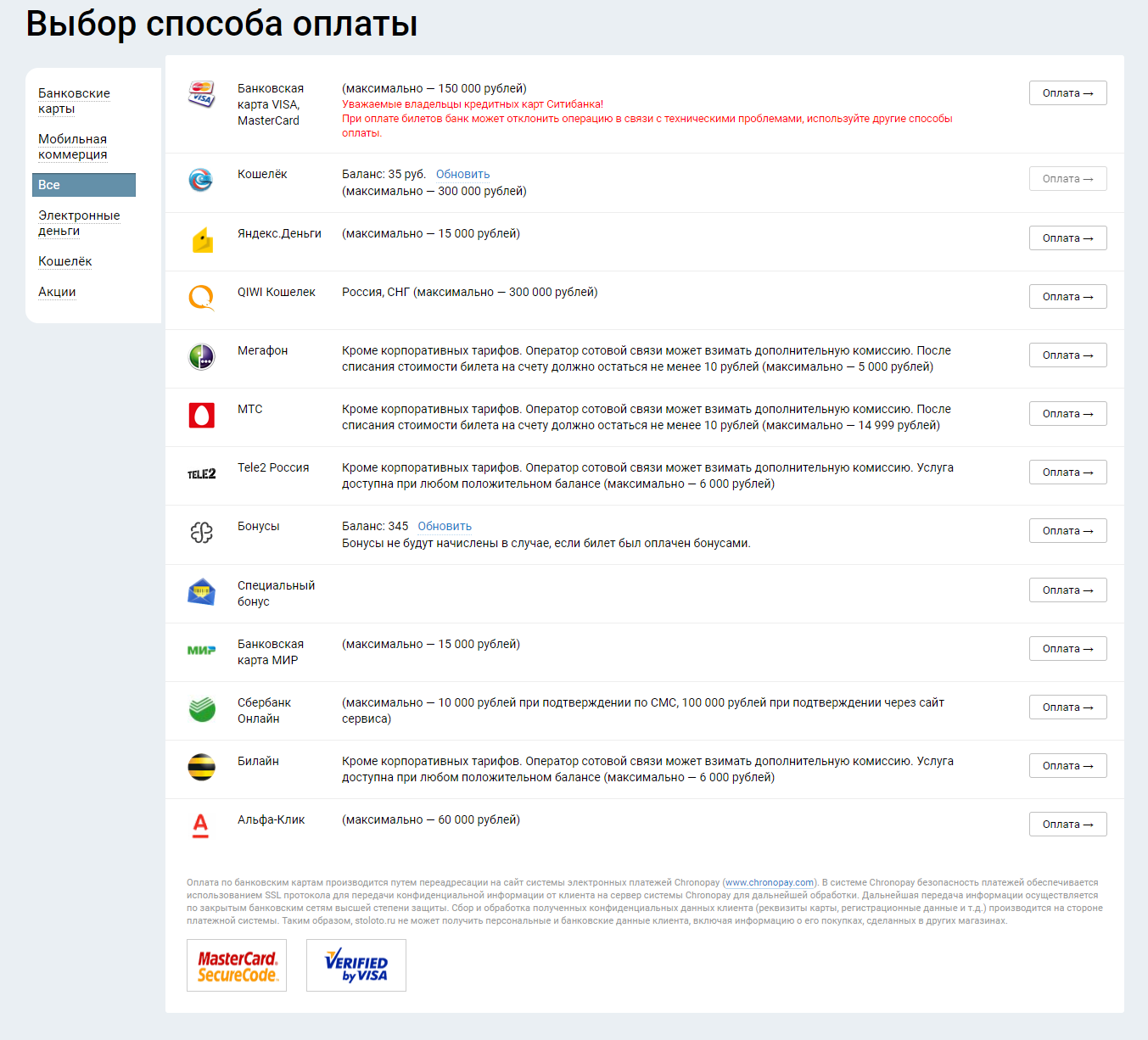The height and width of the screenshot is (1040, 1148).
Task: Click the Yandex.Money wallet icon
Action: [x=202, y=240]
